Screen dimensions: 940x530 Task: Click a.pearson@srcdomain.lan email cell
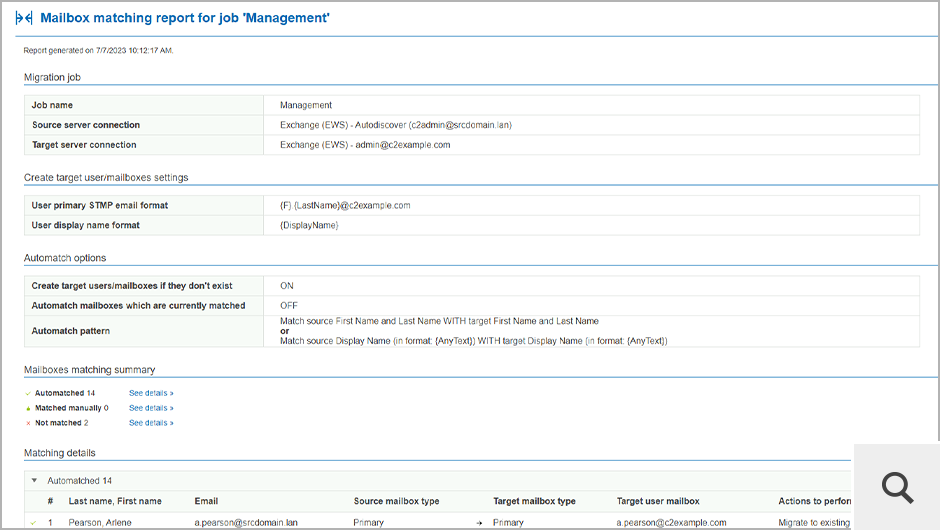pyautogui.click(x=246, y=523)
